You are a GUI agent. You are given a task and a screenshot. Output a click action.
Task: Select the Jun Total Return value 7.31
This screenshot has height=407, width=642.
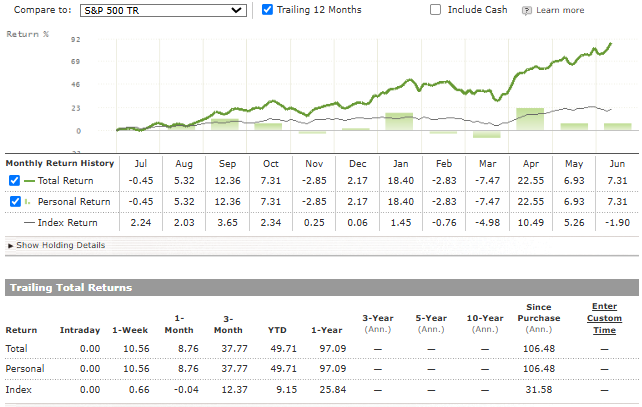point(617,181)
